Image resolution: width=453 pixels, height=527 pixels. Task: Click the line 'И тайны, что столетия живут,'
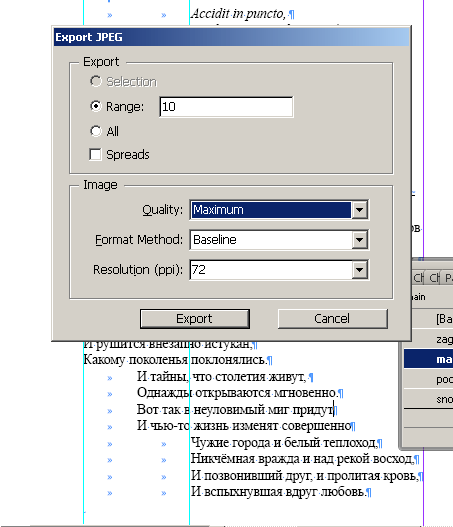221,377
